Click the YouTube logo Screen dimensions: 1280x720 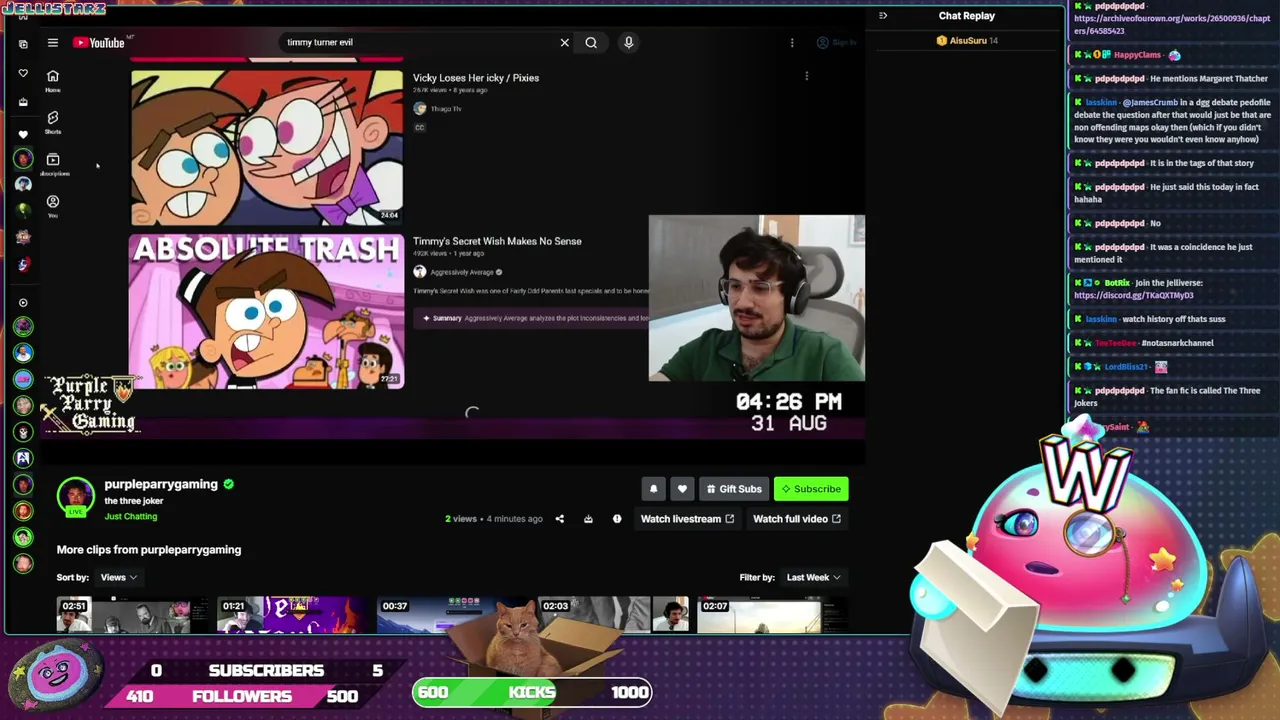point(98,43)
